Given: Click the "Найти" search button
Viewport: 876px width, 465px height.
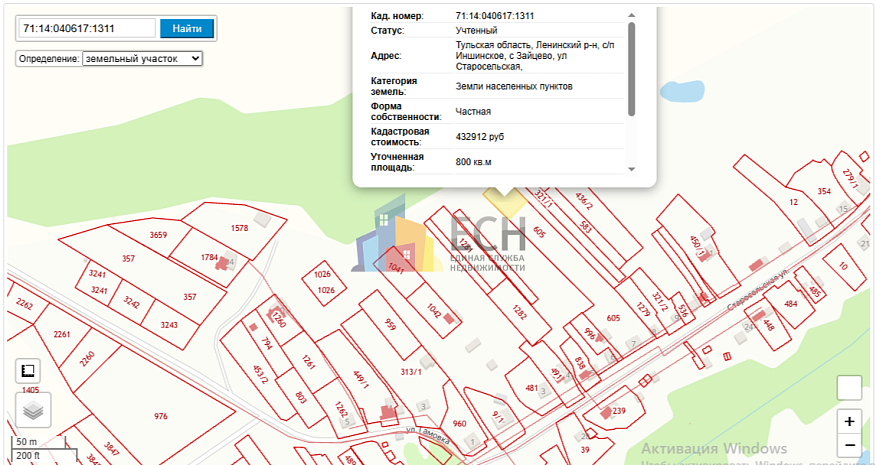Looking at the screenshot, I should point(187,29).
